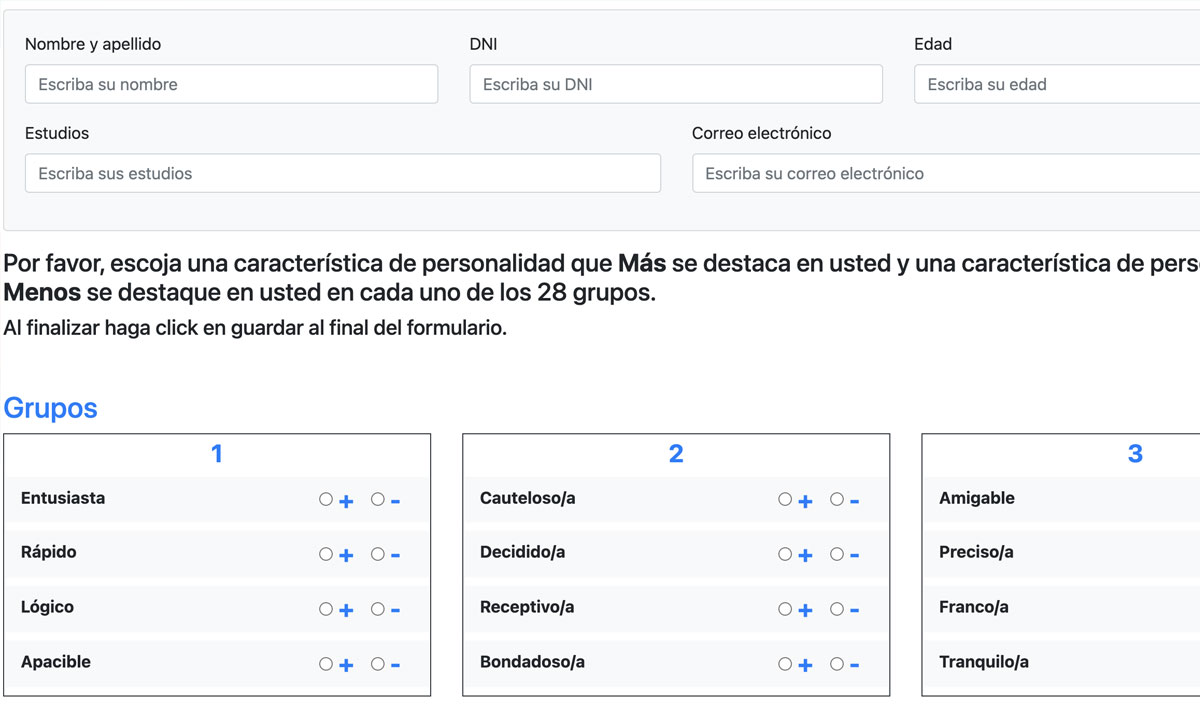Focus the Correo electrónico input
Viewport: 1200px width, 715px height.
tap(945, 173)
